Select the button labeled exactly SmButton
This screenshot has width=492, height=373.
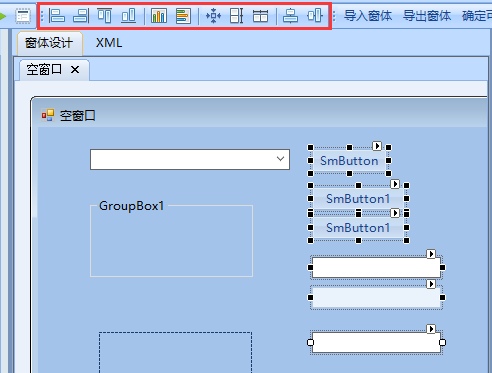point(349,161)
